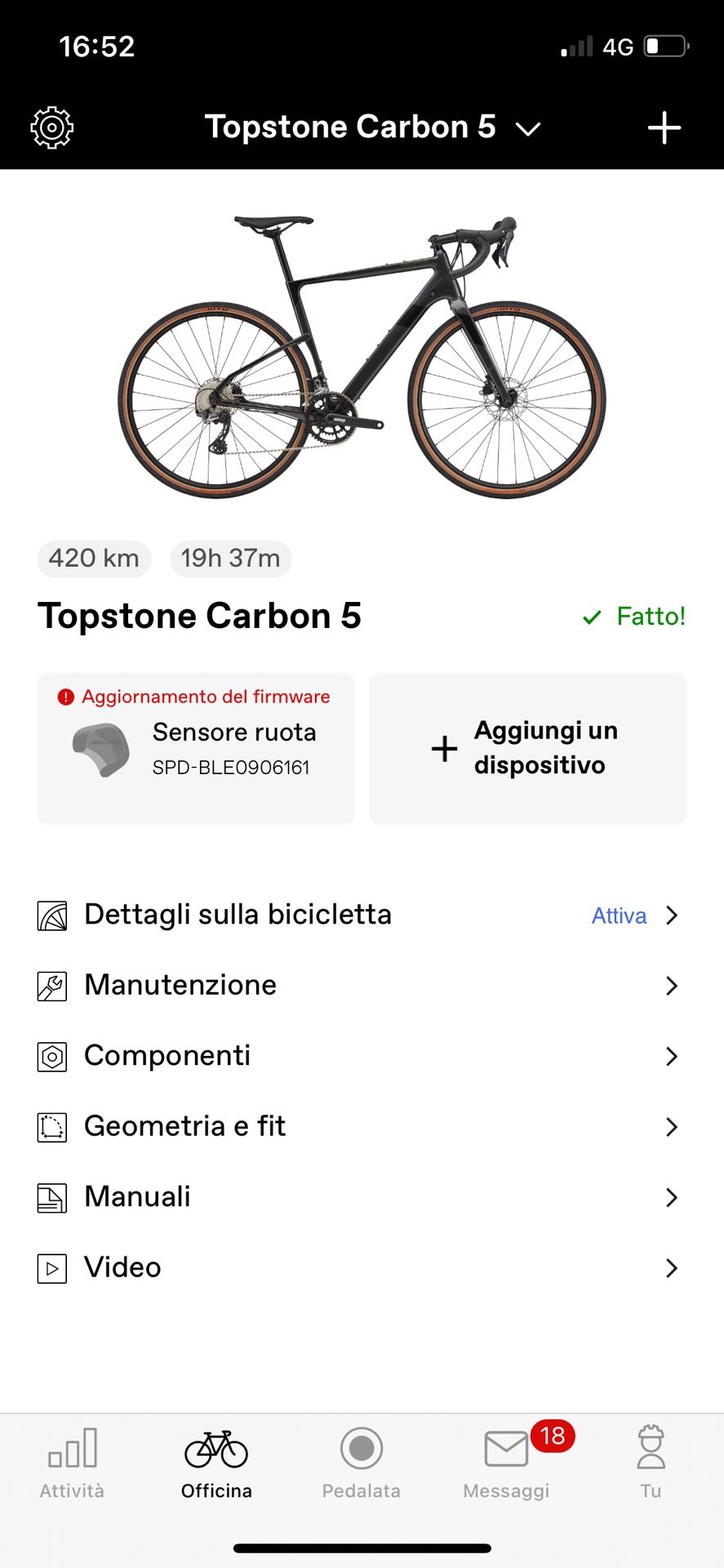Tap the plus icon to add bike

tap(664, 127)
